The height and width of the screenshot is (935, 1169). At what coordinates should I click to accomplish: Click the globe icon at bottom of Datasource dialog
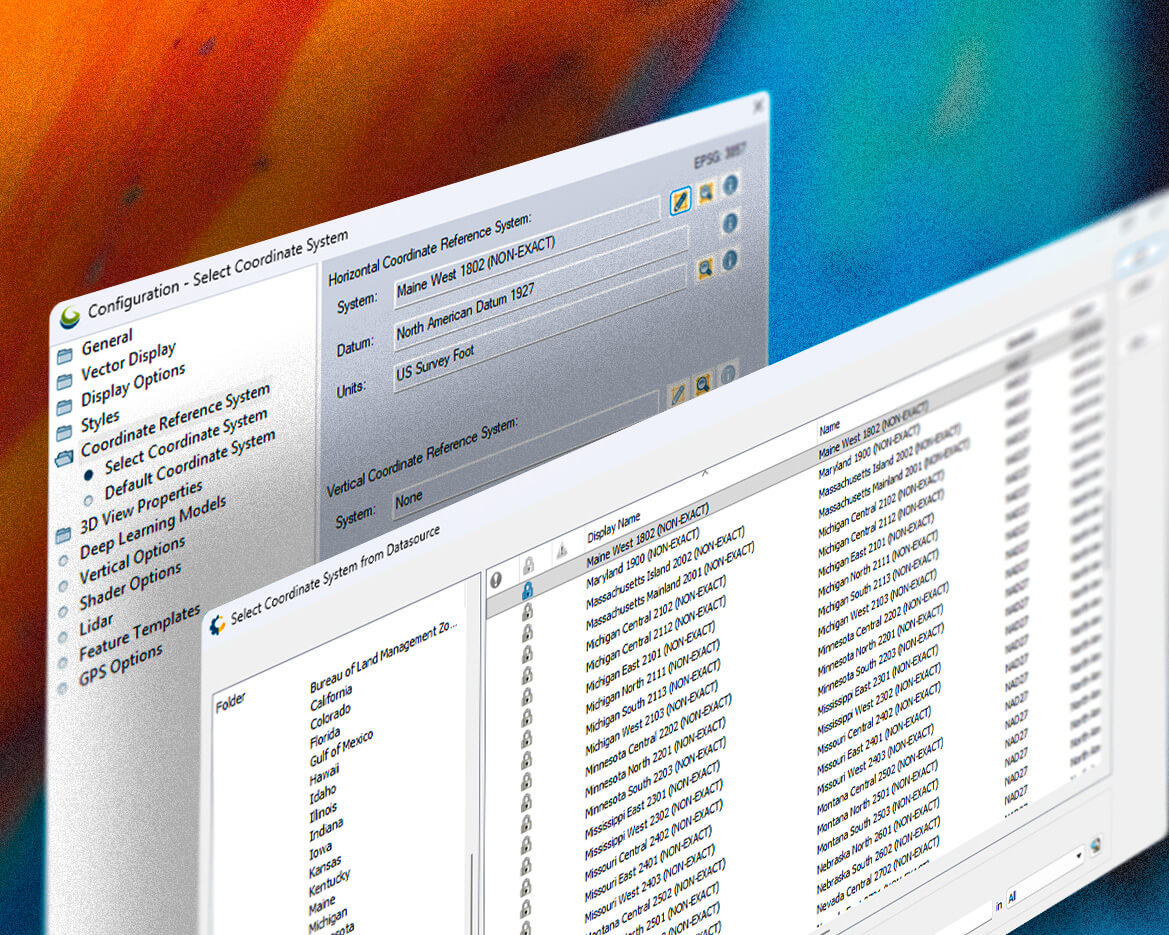point(1095,846)
